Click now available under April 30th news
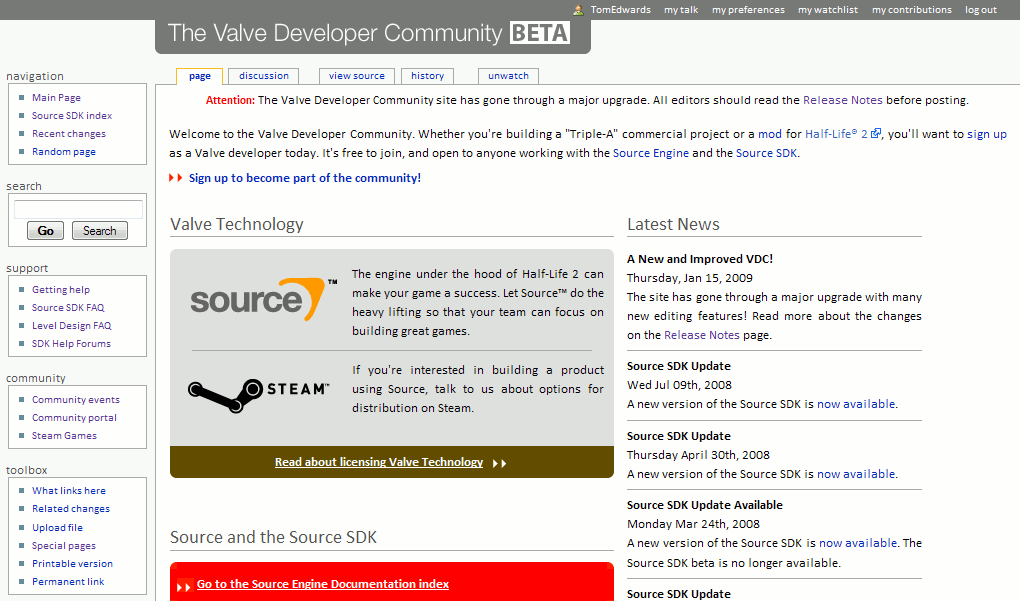 [856, 474]
